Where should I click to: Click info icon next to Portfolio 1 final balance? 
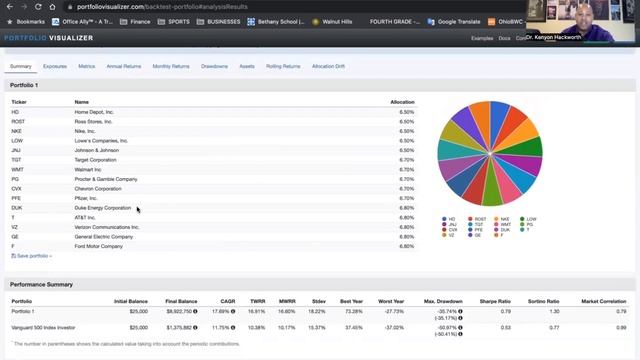195,311
